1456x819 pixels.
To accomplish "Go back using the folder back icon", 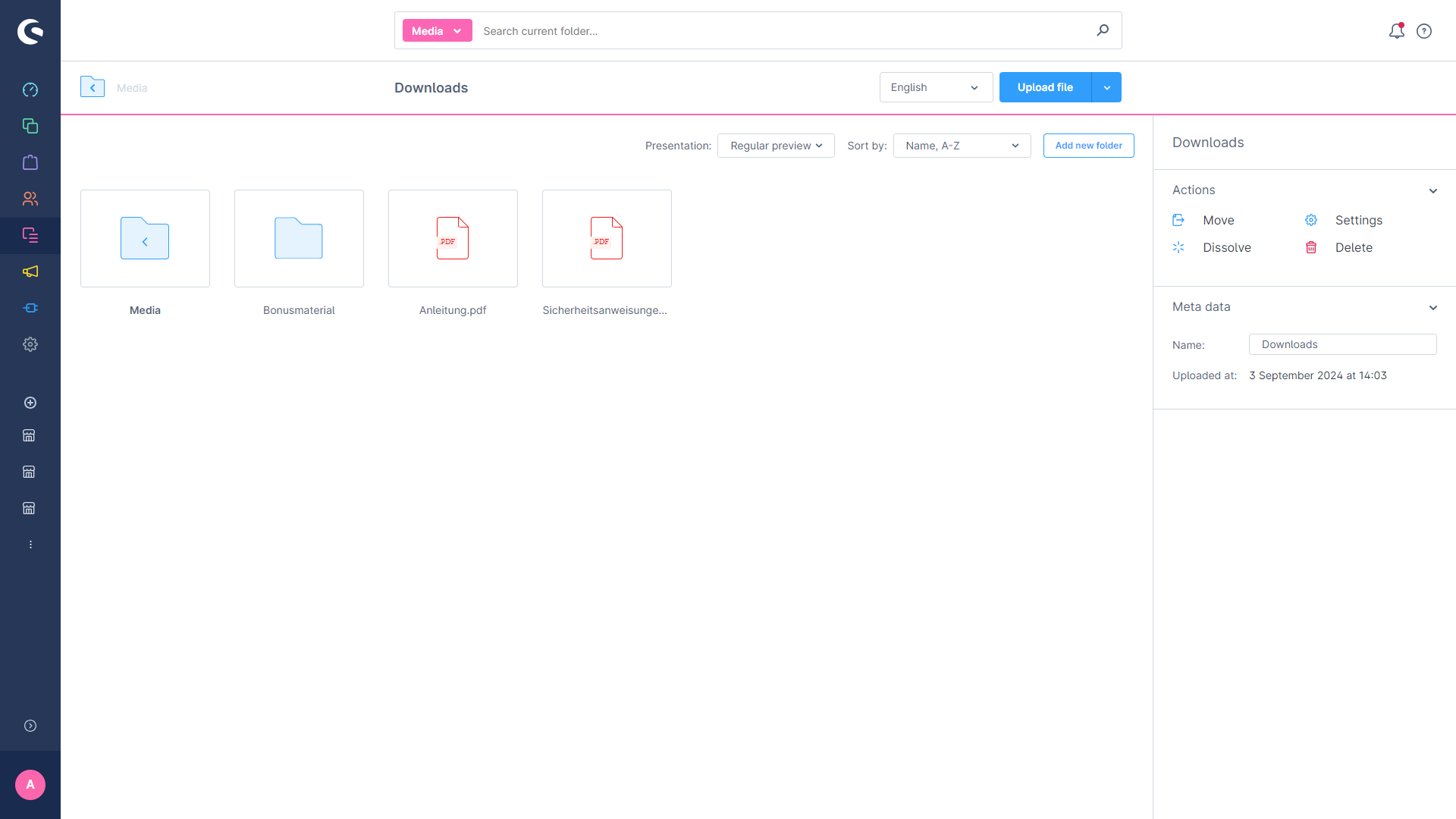I will 93,87.
